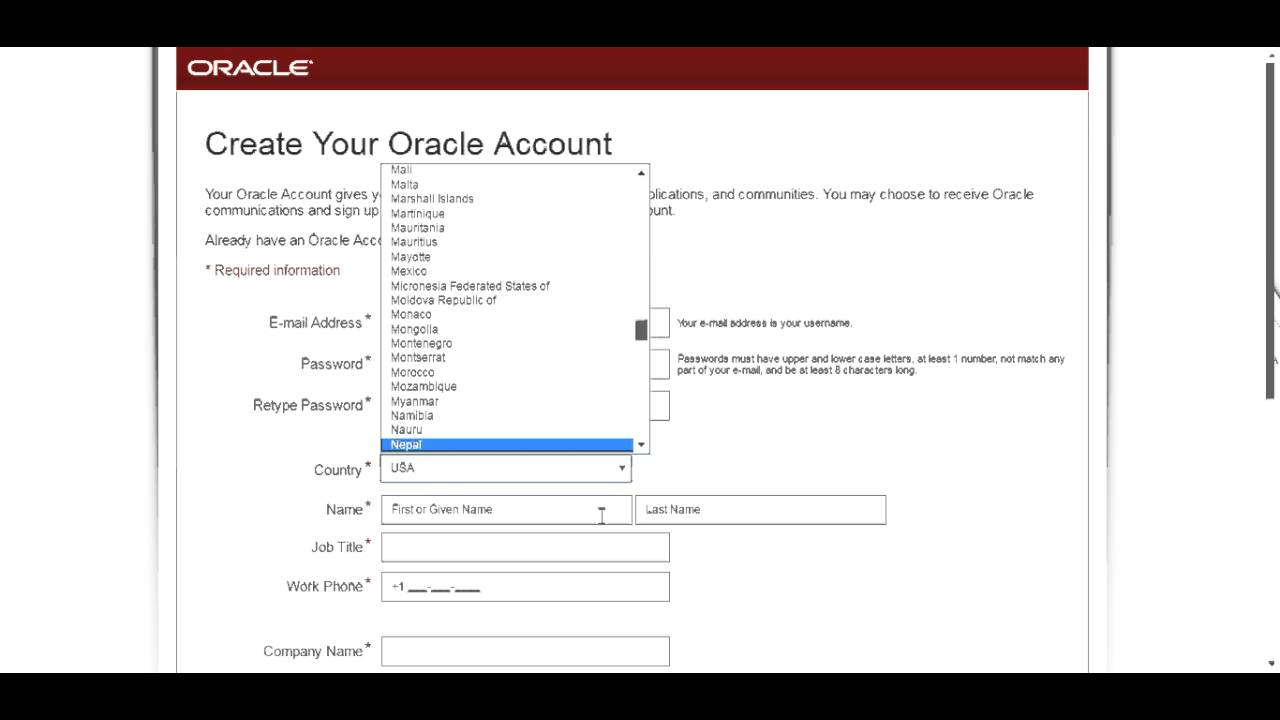Click the page scroll-down arrow

click(x=1272, y=663)
